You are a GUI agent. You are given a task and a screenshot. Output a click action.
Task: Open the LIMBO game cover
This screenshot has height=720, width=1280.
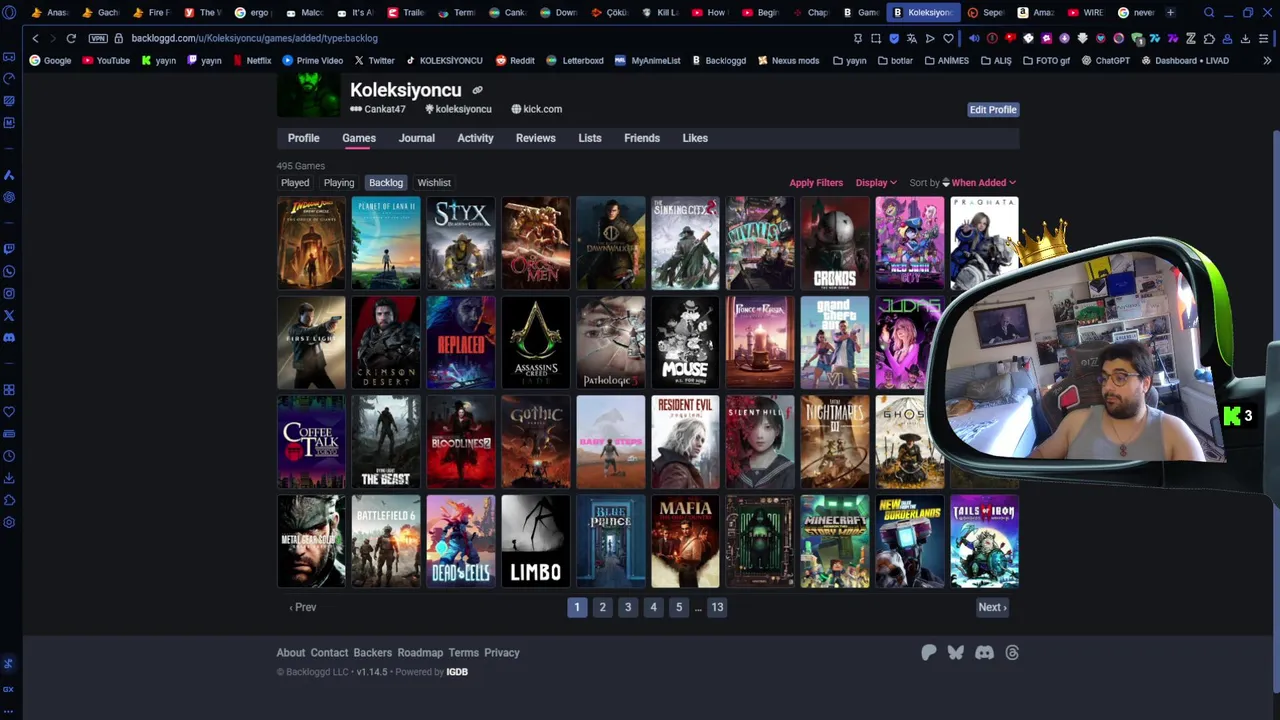(x=536, y=541)
